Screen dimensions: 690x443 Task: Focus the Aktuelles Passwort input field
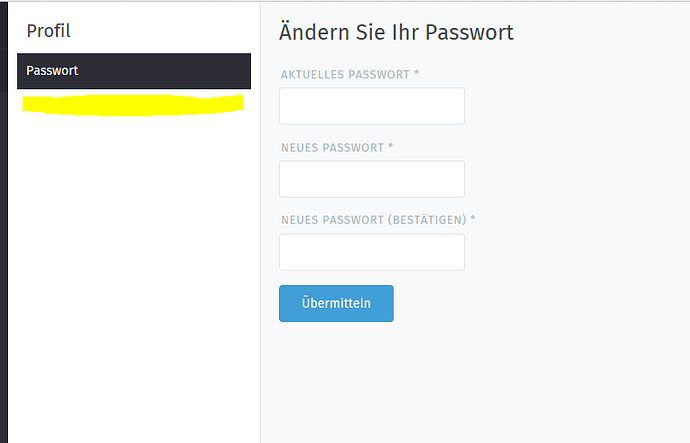[x=372, y=106]
